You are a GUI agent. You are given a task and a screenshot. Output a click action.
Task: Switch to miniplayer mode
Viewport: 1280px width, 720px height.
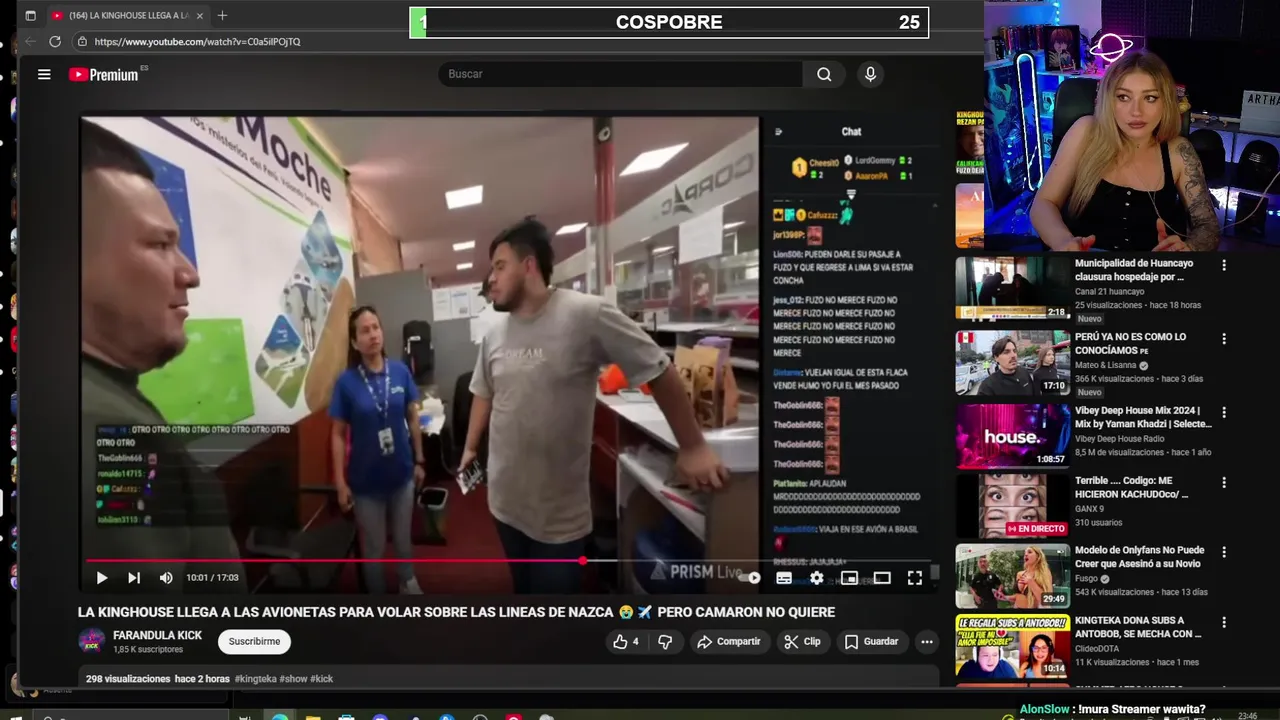click(849, 577)
